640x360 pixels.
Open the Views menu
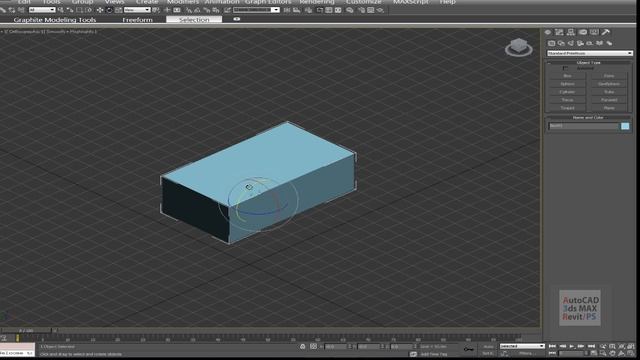(114, 2)
